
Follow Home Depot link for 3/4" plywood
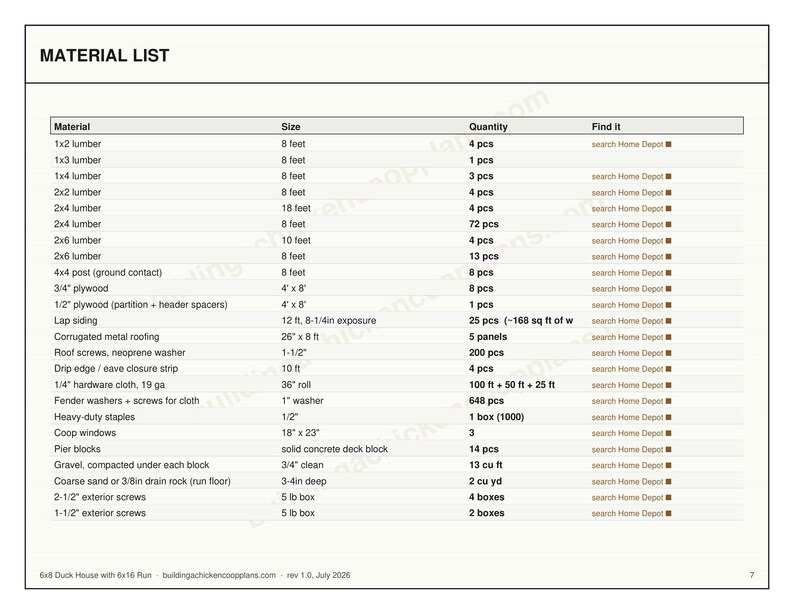coord(627,289)
